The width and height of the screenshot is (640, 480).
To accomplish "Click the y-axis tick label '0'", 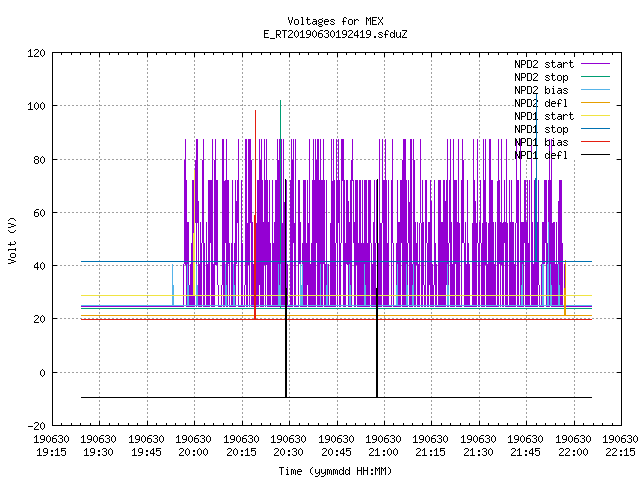I will [x=42, y=373].
